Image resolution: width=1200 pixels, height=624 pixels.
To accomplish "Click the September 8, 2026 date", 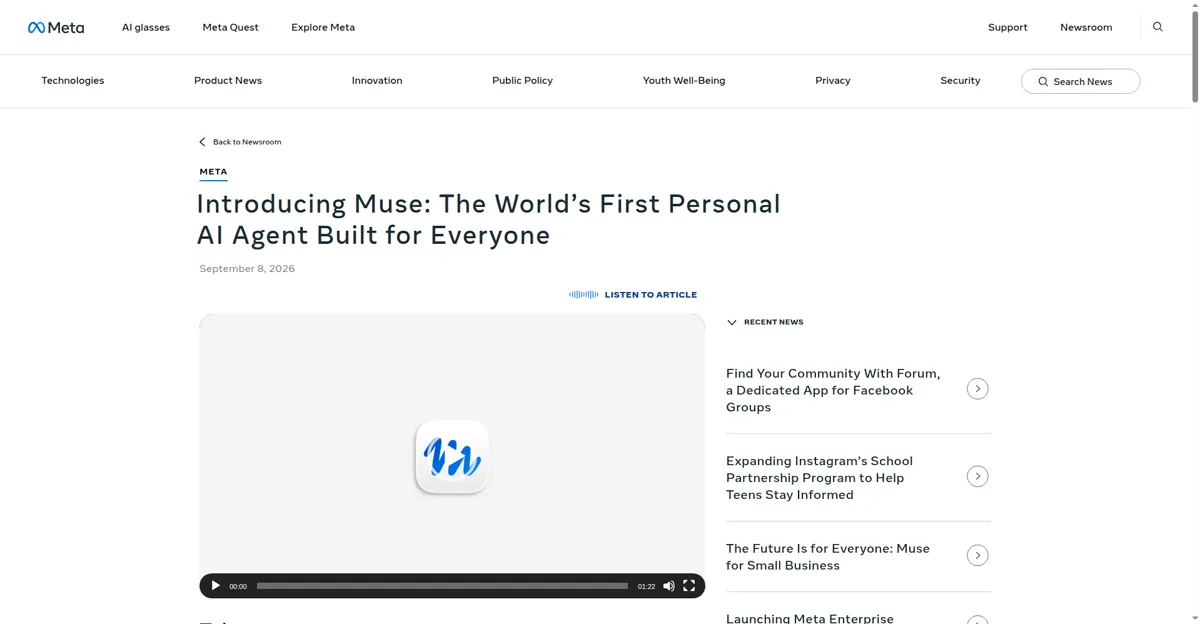I will coord(247,269).
